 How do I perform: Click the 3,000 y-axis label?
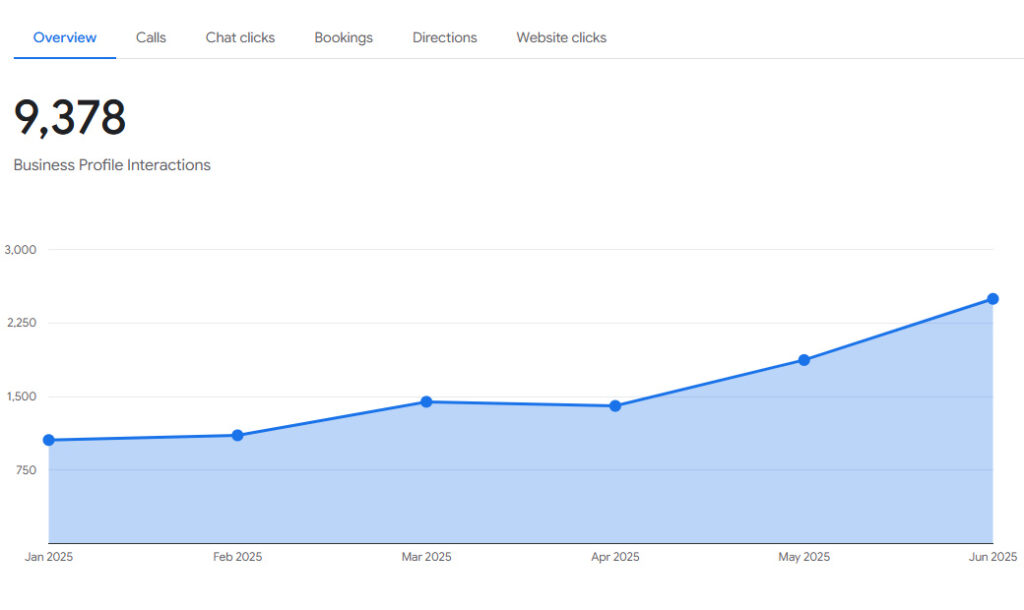click(x=21, y=249)
